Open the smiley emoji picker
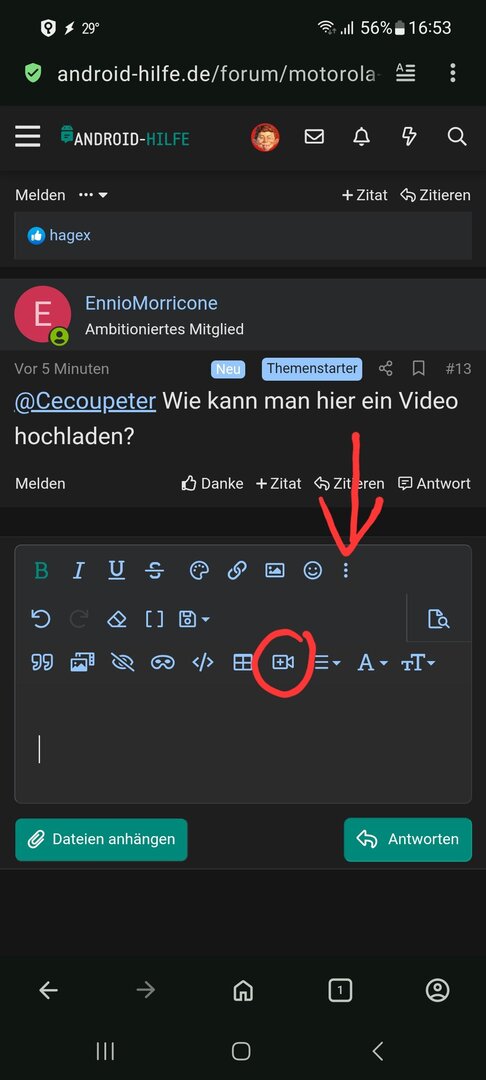Screen dimensions: 486x1080 313,570
